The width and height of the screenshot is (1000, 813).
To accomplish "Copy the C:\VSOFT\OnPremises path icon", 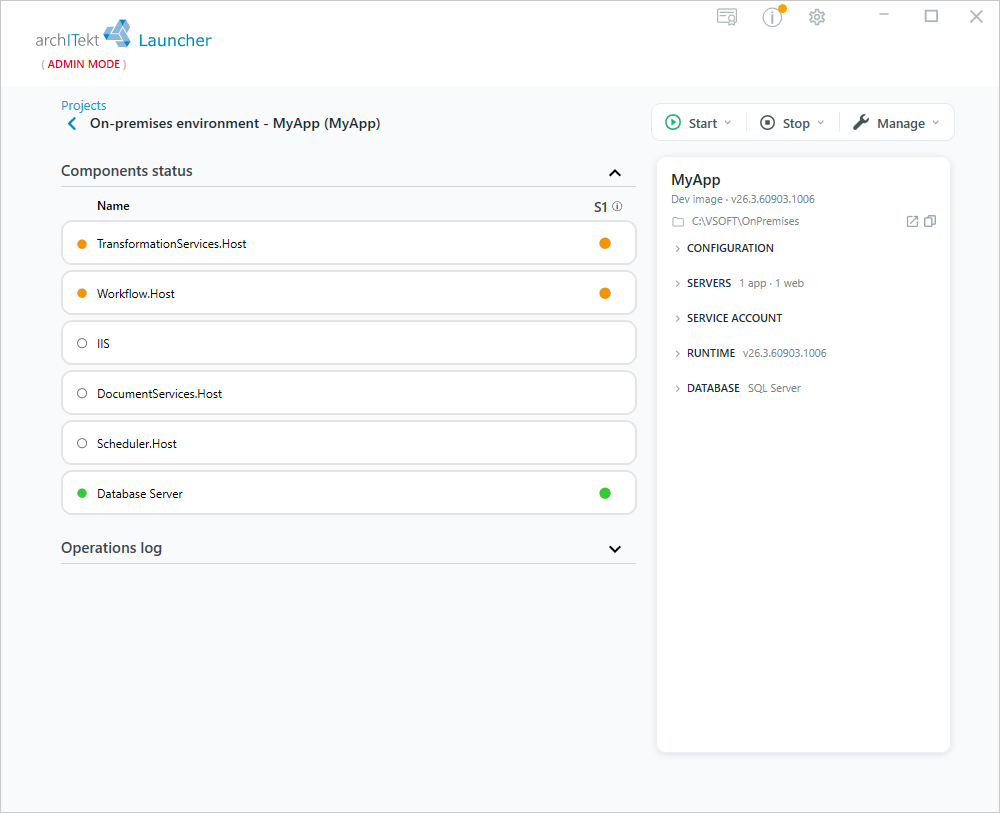I will click(930, 221).
